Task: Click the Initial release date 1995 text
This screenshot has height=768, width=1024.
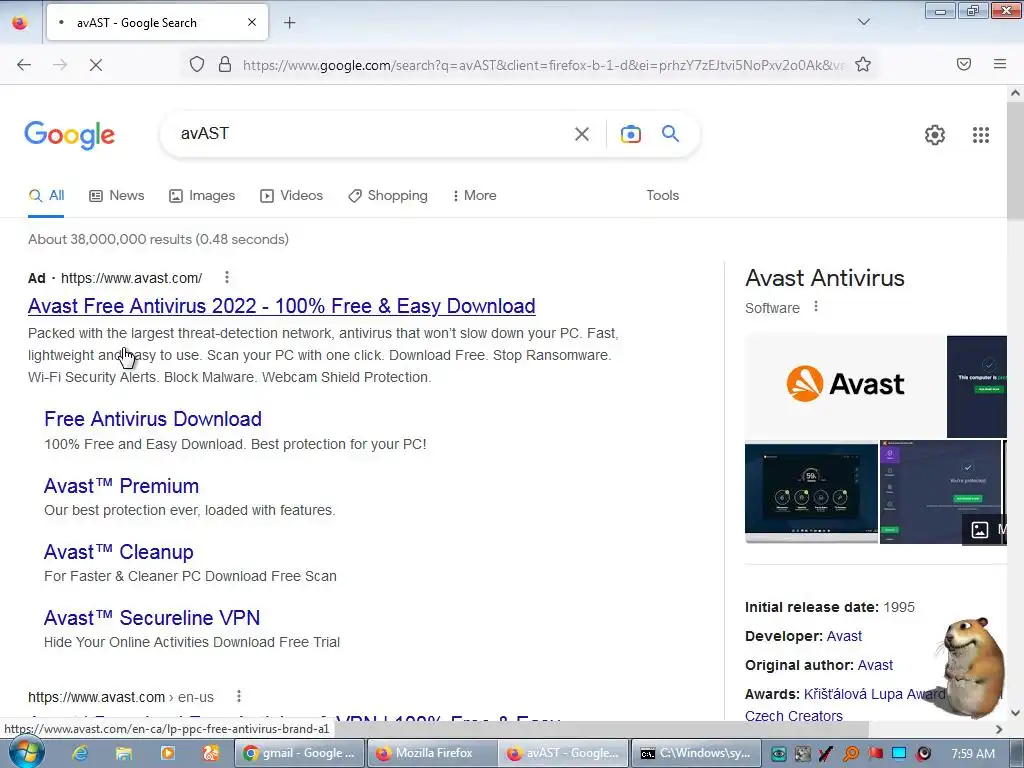Action: tap(829, 607)
